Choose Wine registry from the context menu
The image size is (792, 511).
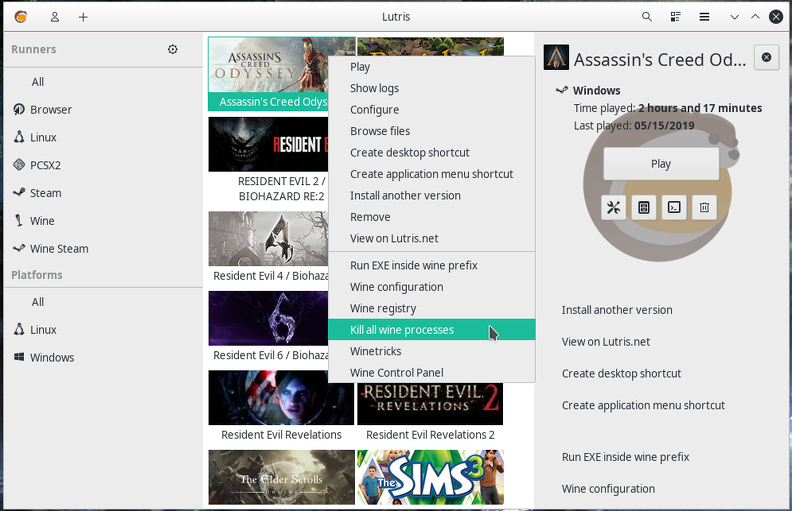pyautogui.click(x=431, y=308)
